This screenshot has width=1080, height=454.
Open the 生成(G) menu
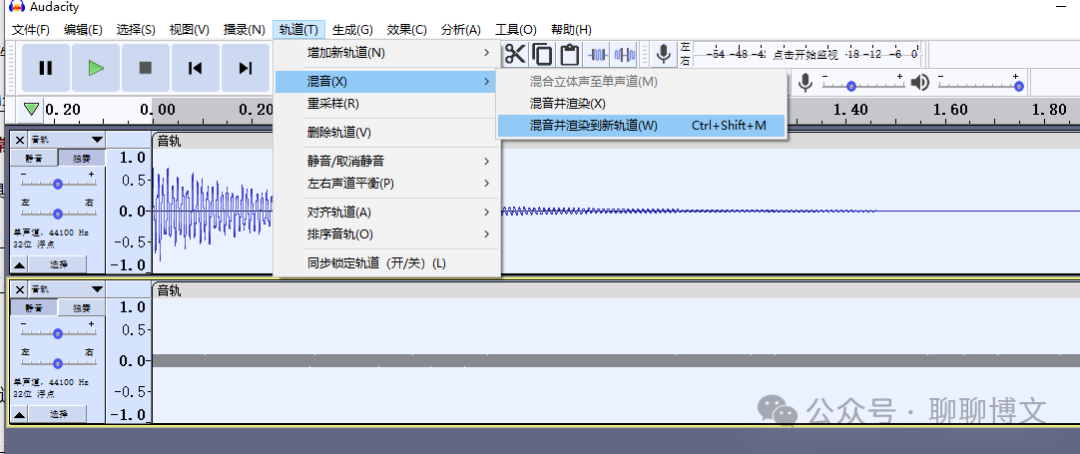point(352,30)
